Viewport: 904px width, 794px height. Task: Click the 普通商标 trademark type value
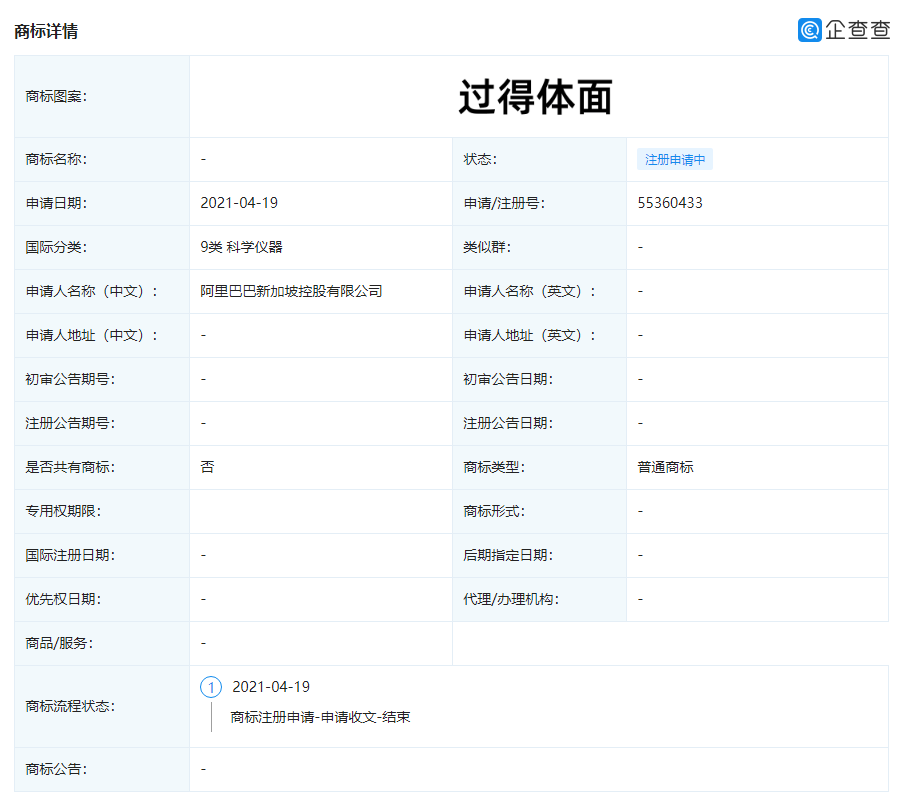tap(665, 467)
